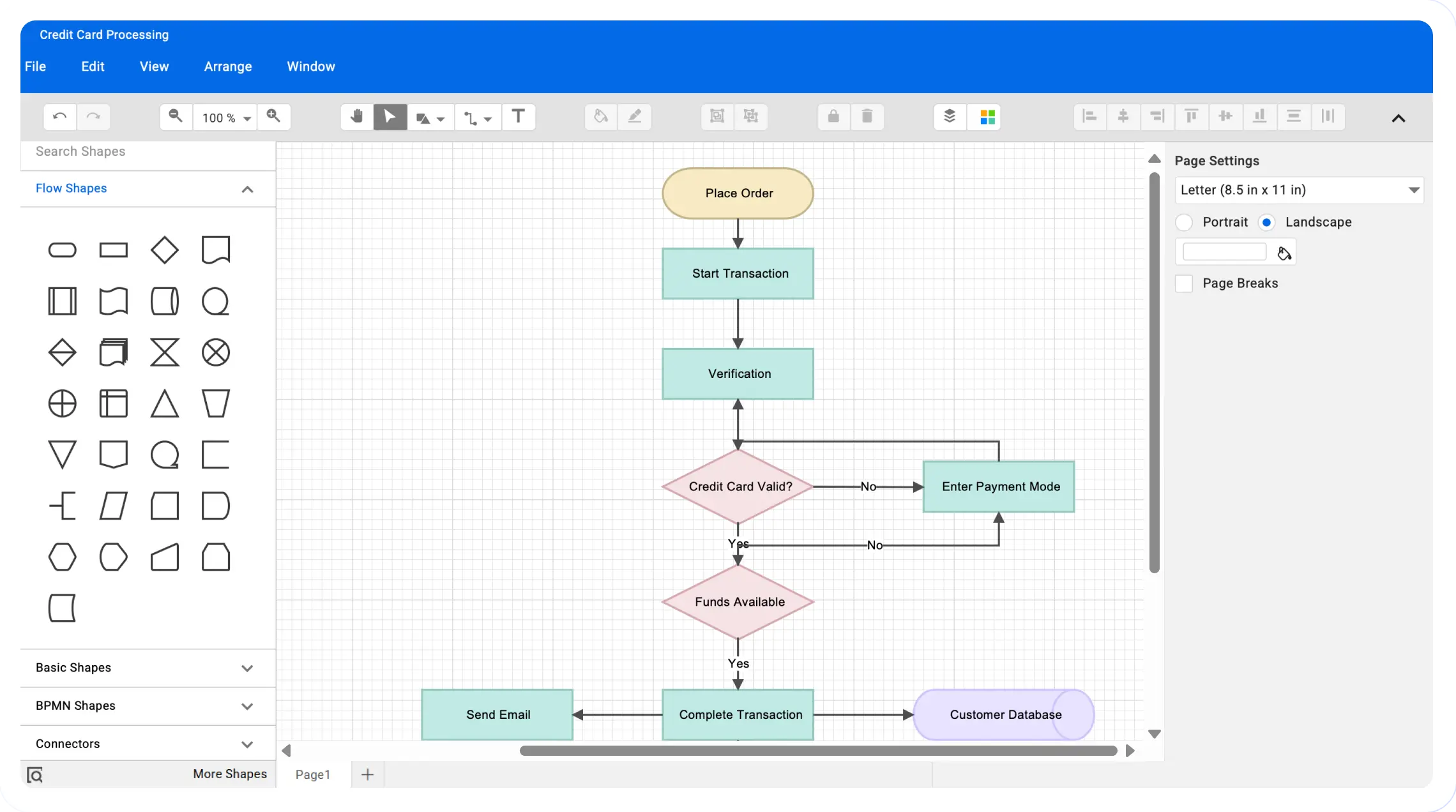Click the Text tool icon
The image size is (1456, 812).
pyautogui.click(x=519, y=117)
